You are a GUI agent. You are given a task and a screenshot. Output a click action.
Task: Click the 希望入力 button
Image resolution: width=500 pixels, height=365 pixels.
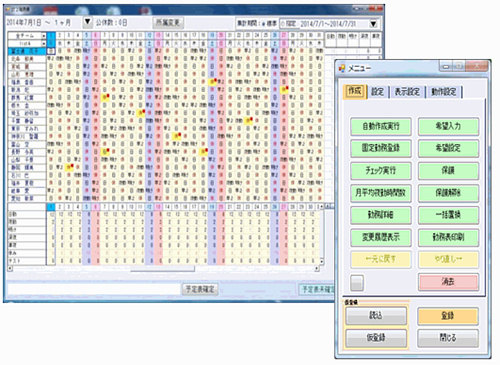pyautogui.click(x=448, y=126)
